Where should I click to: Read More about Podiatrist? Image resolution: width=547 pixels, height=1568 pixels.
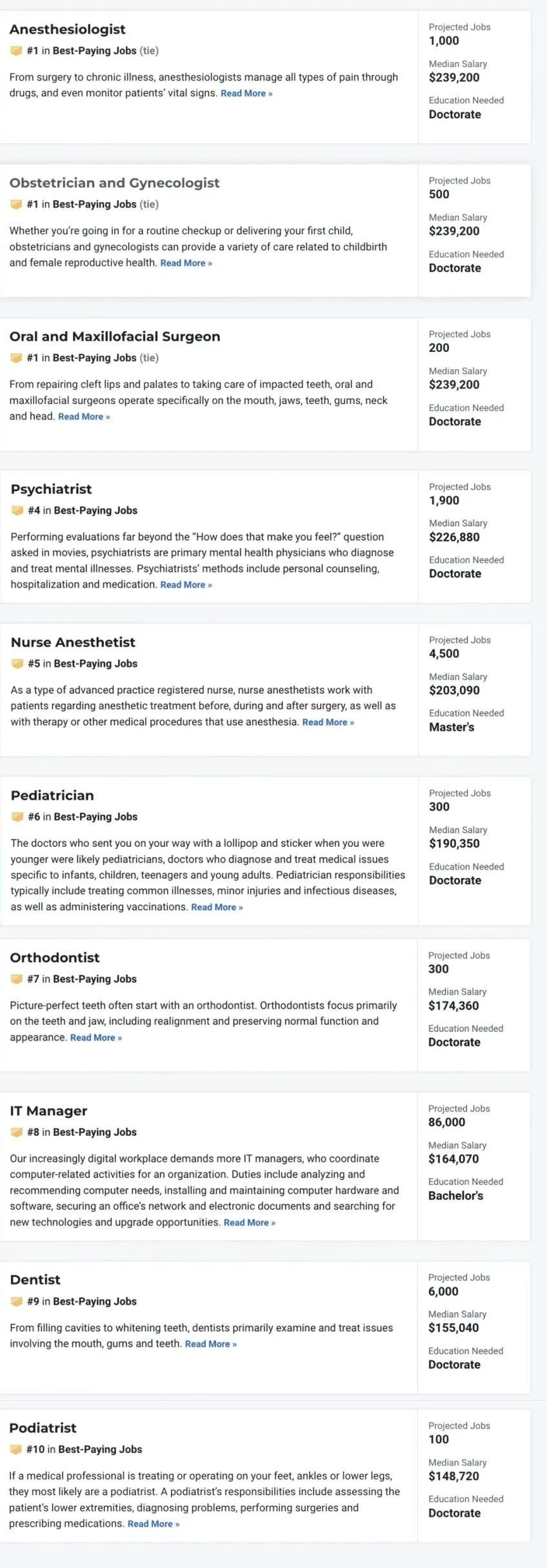pos(154,1524)
